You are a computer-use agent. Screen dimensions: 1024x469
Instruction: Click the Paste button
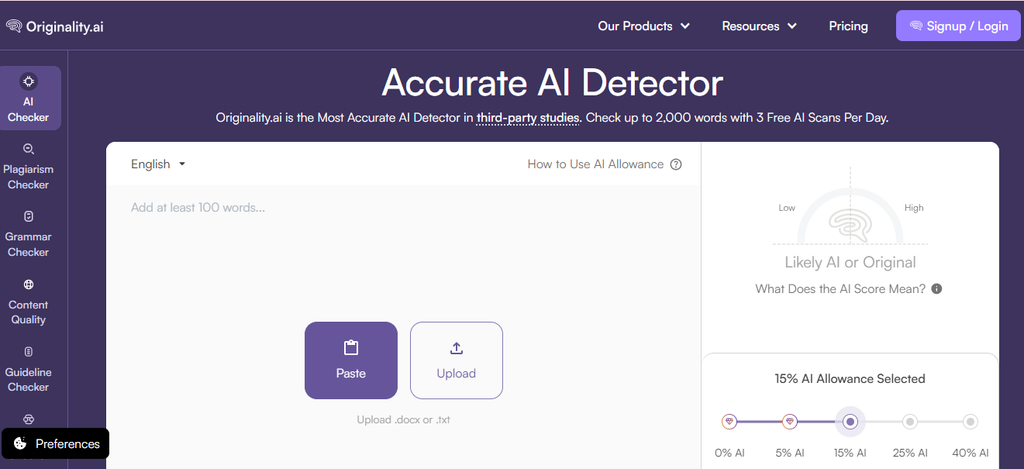351,360
